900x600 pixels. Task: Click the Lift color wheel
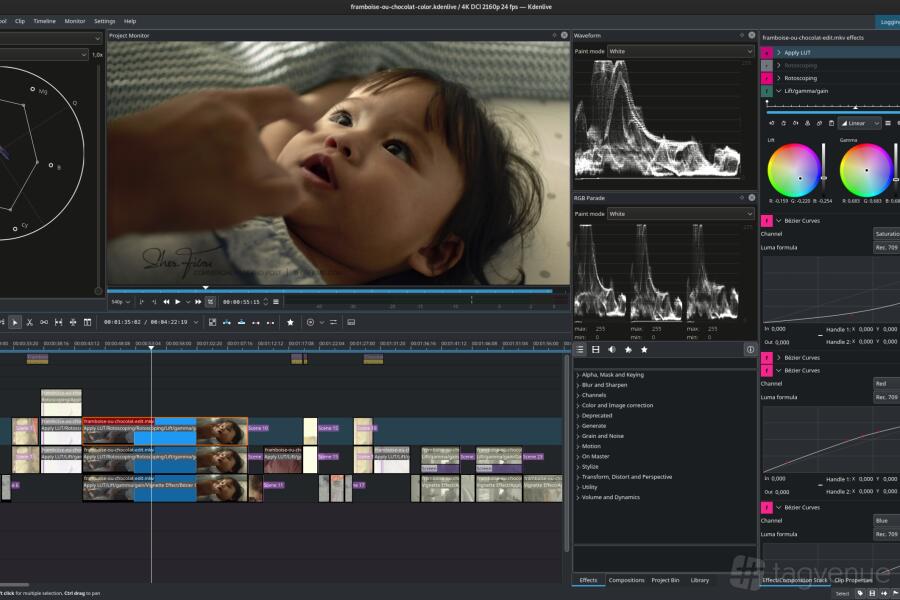[x=794, y=171]
